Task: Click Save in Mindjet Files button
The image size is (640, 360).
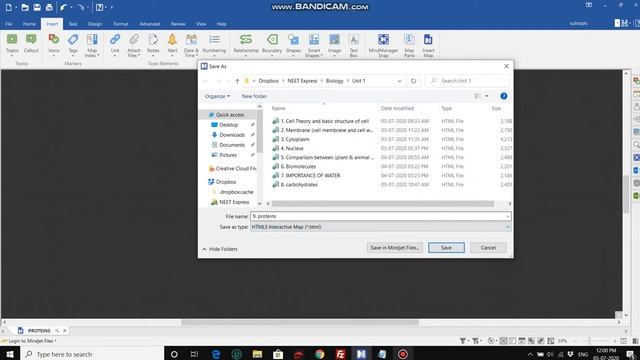Action: point(395,248)
